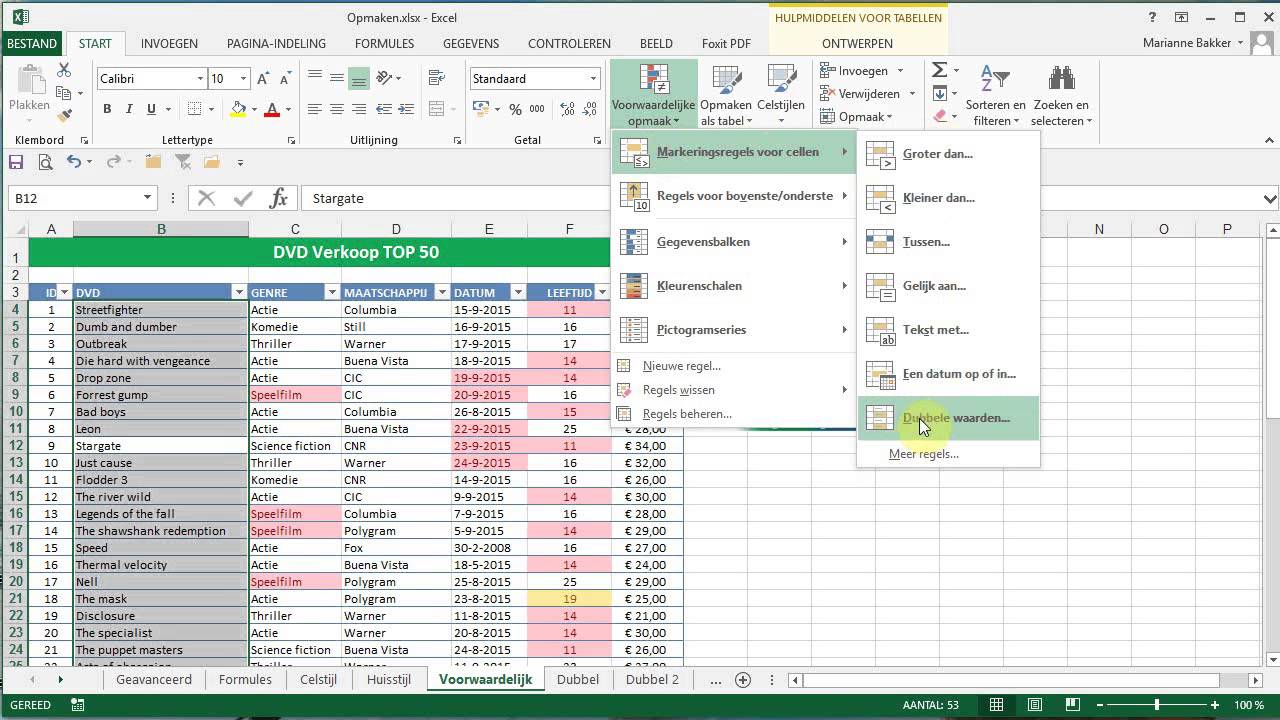
Task: Switch to the Dubbel sheet tab
Action: [x=578, y=680]
